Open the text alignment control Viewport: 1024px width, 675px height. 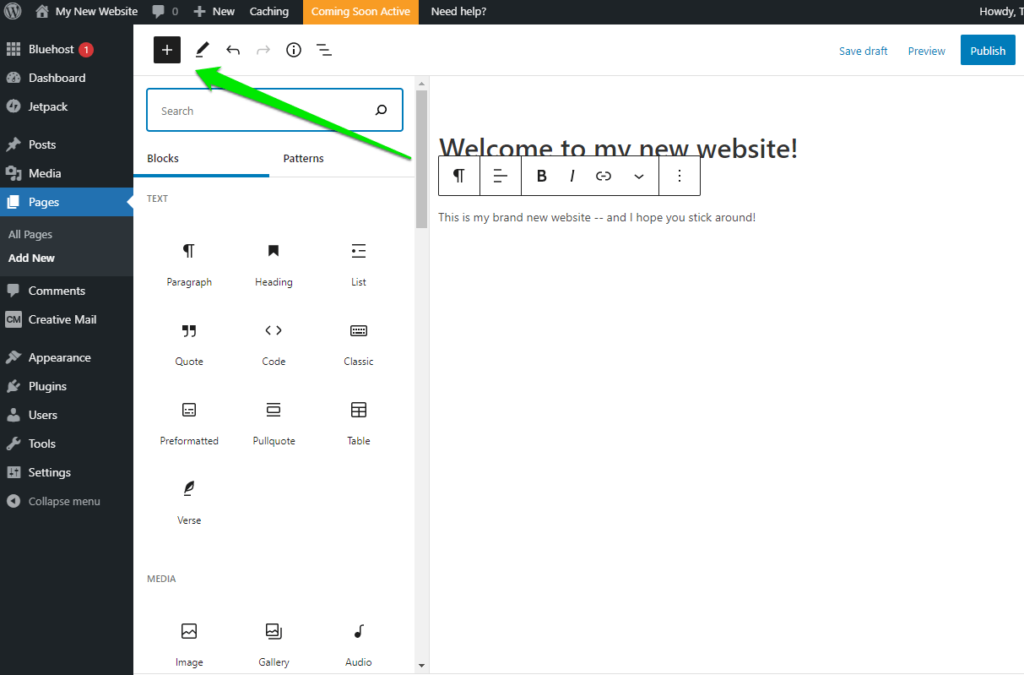[500, 176]
